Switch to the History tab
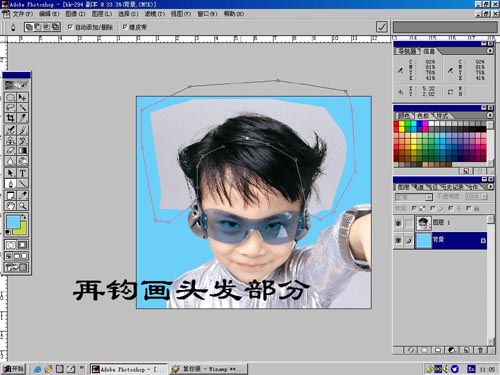 (453, 187)
